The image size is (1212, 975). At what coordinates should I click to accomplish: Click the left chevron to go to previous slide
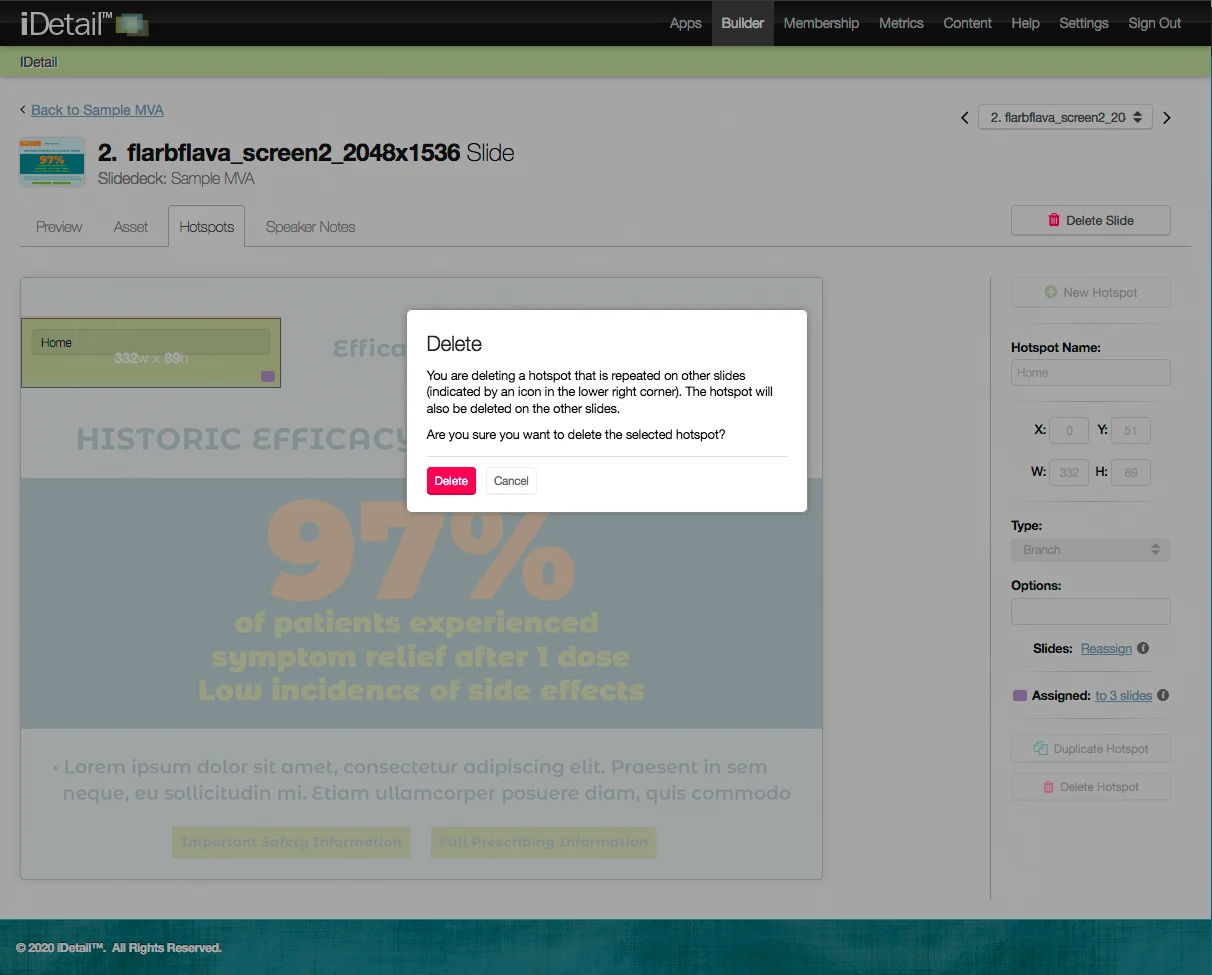(964, 117)
